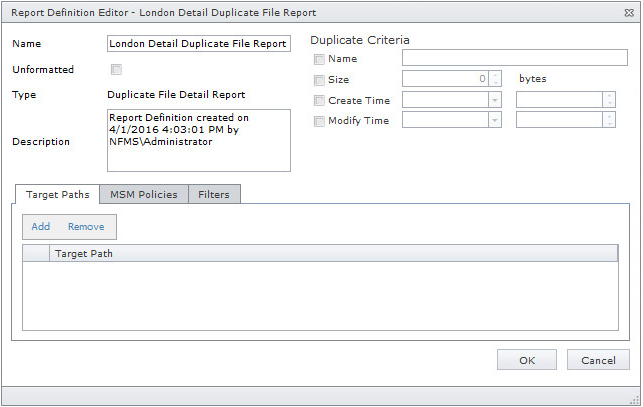The width and height of the screenshot is (643, 407).
Task: Click the report Name input field
Action: (197, 44)
